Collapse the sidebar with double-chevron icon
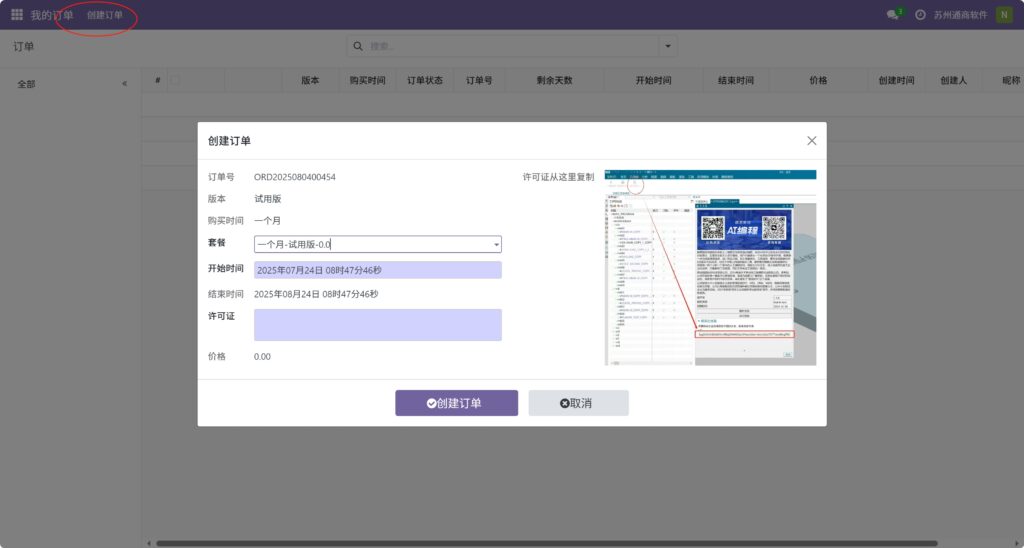Viewport: 1024px width, 548px height. click(x=125, y=84)
